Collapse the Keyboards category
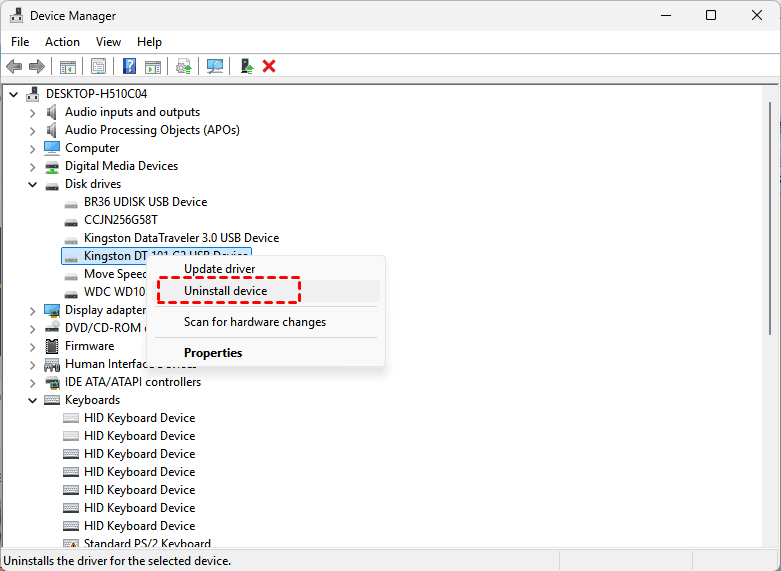Viewport: 781px width, 571px height. click(x=33, y=400)
